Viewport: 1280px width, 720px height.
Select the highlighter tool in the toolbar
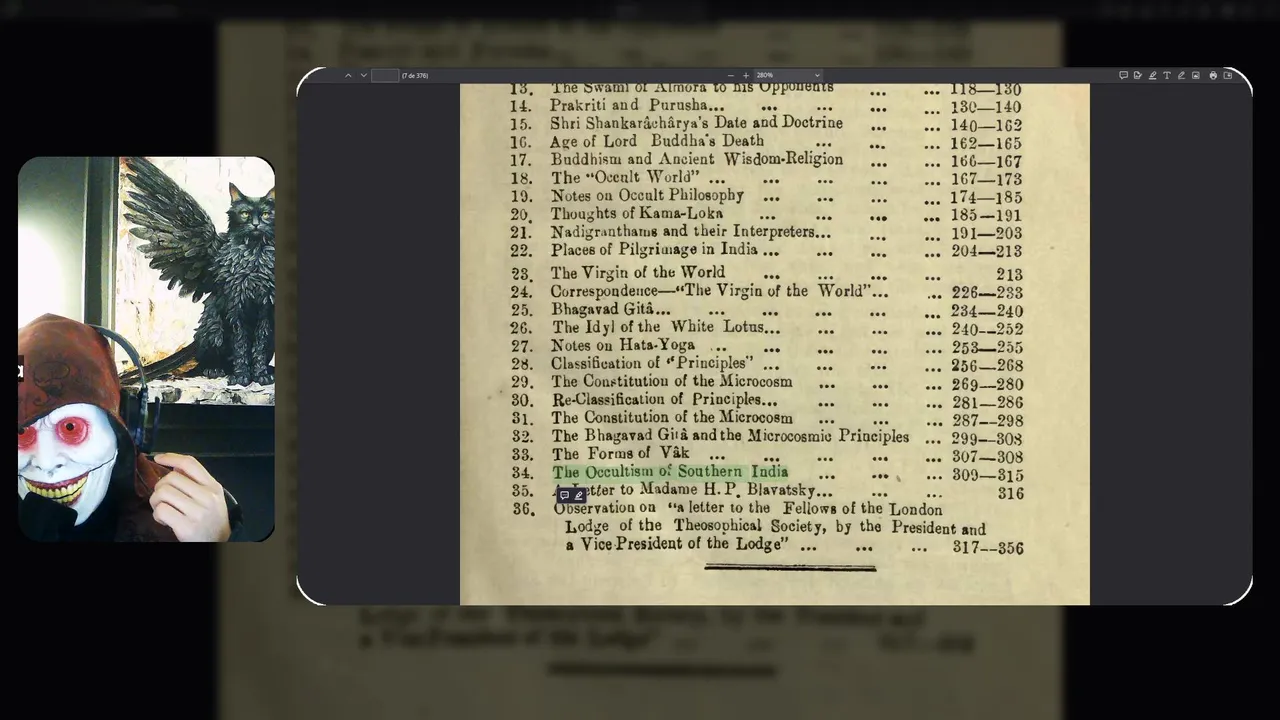[x=1153, y=75]
